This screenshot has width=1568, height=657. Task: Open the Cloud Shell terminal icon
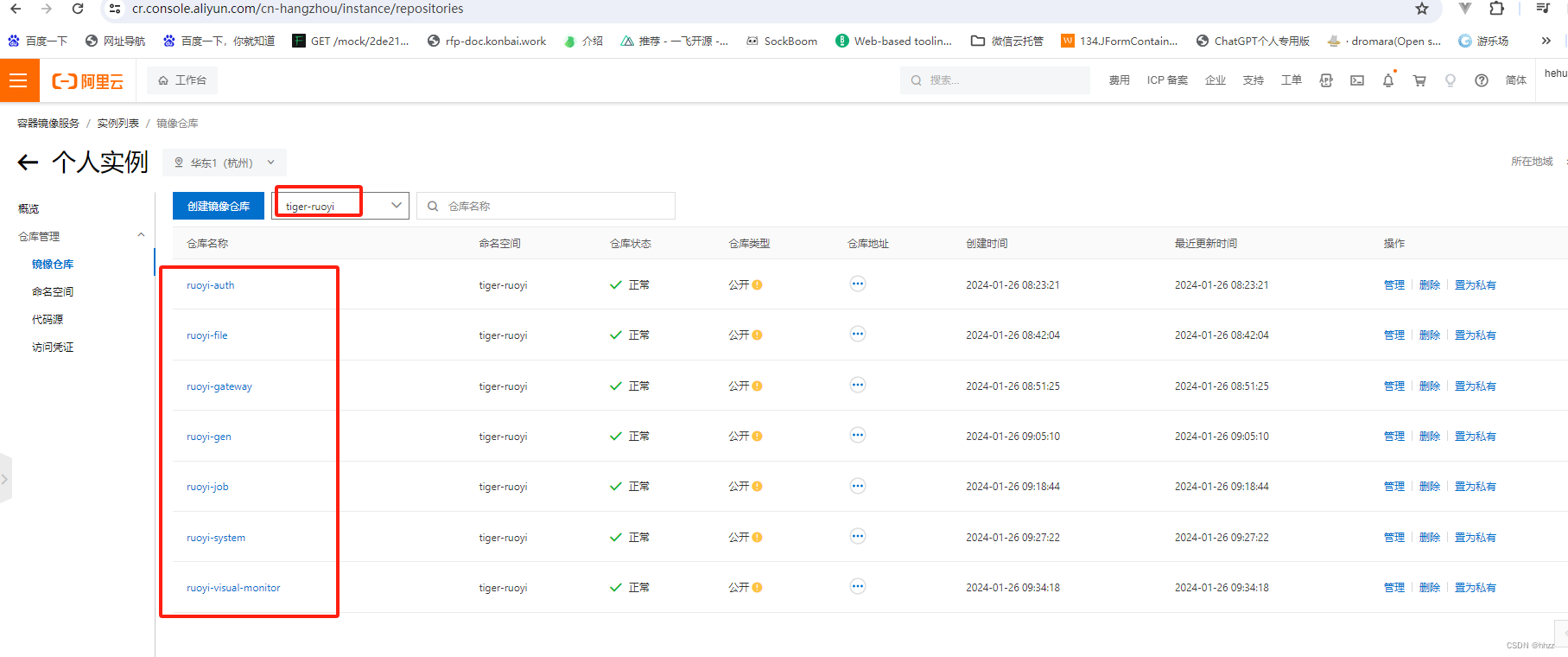pyautogui.click(x=1357, y=80)
